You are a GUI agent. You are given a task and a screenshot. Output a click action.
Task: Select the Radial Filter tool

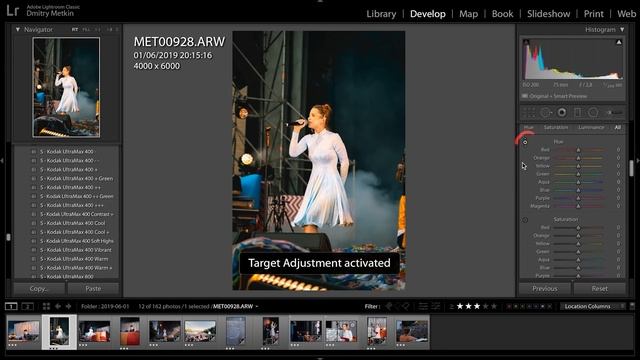click(593, 113)
